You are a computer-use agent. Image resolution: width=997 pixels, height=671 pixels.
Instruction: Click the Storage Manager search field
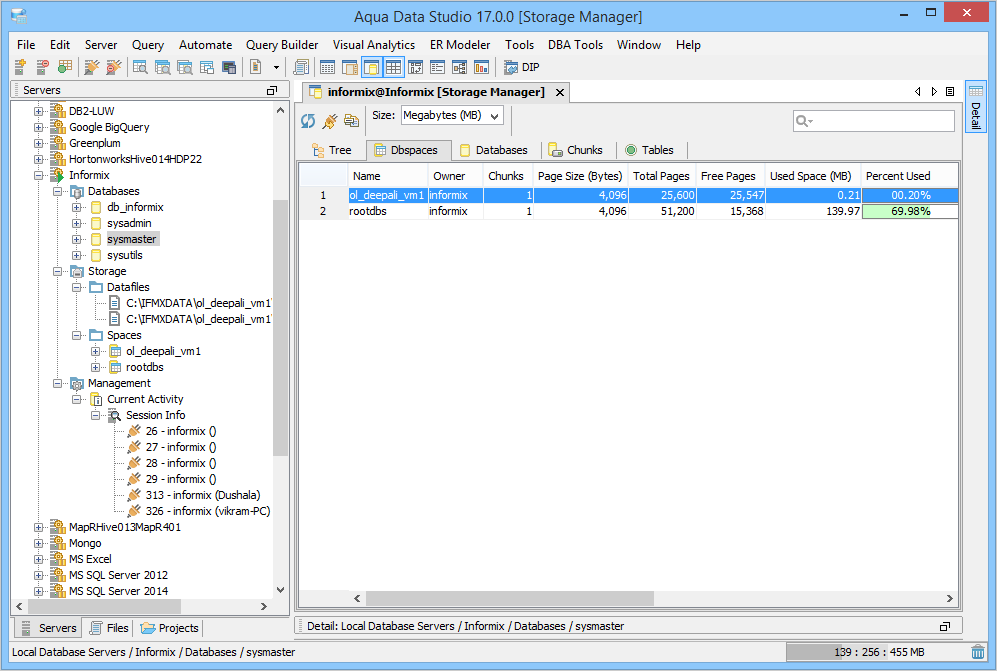tap(874, 121)
